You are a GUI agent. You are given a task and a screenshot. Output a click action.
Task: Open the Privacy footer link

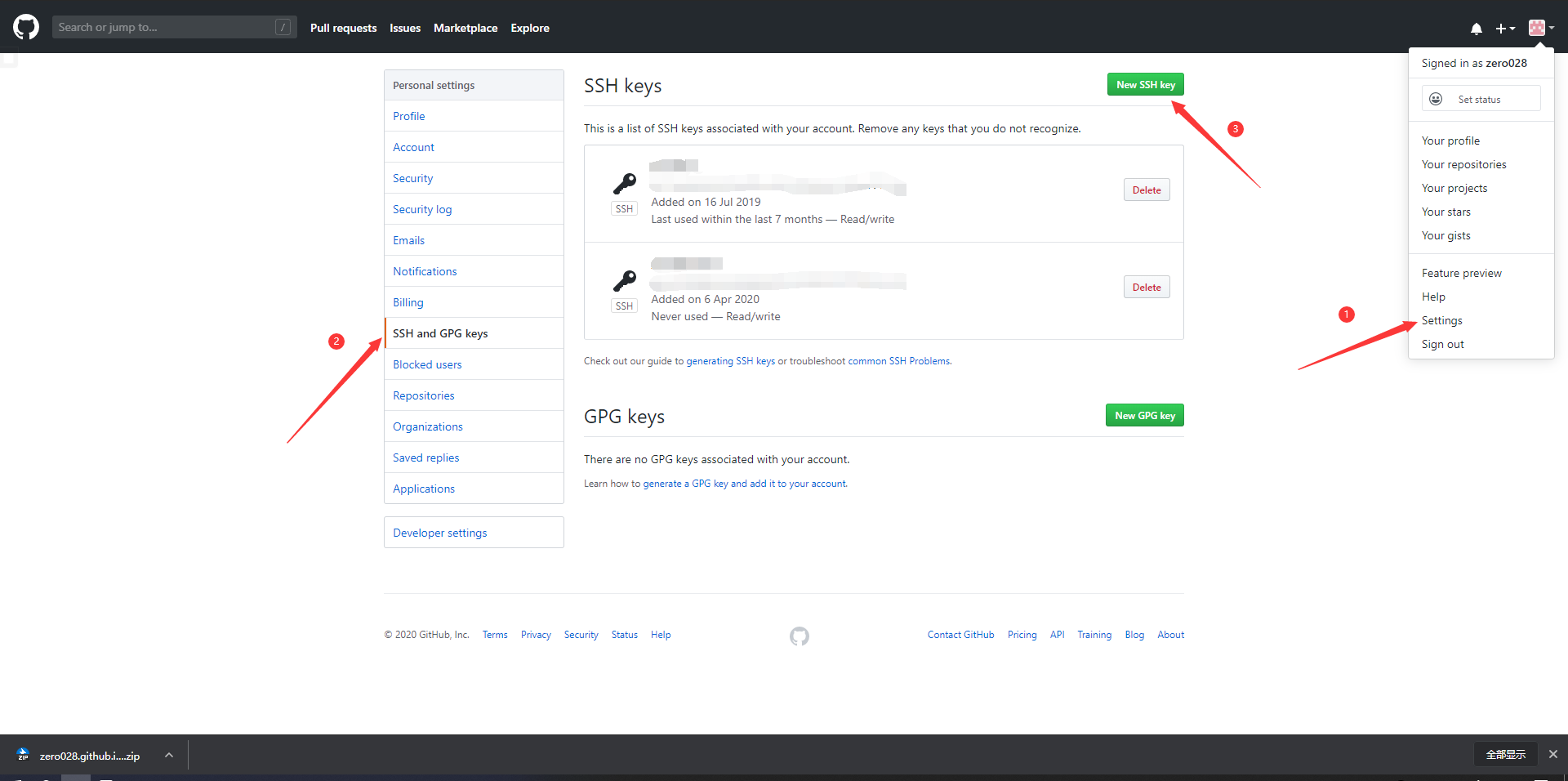coord(536,635)
